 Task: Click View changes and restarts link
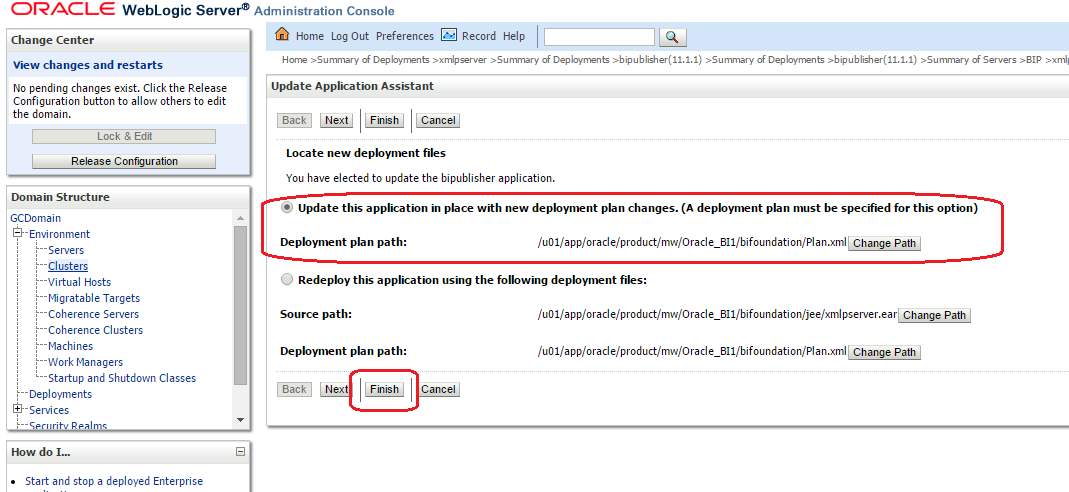(88, 65)
